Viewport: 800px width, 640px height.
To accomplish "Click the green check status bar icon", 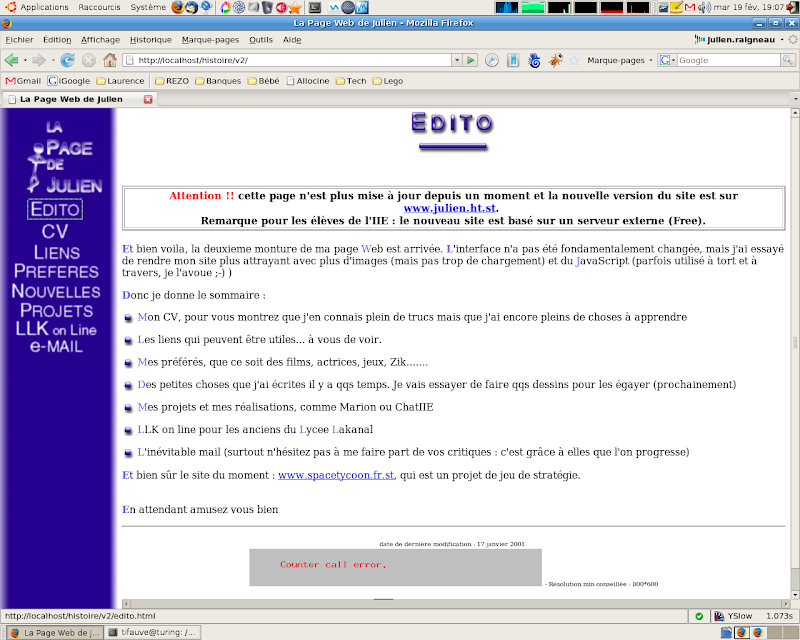I will tap(699, 616).
